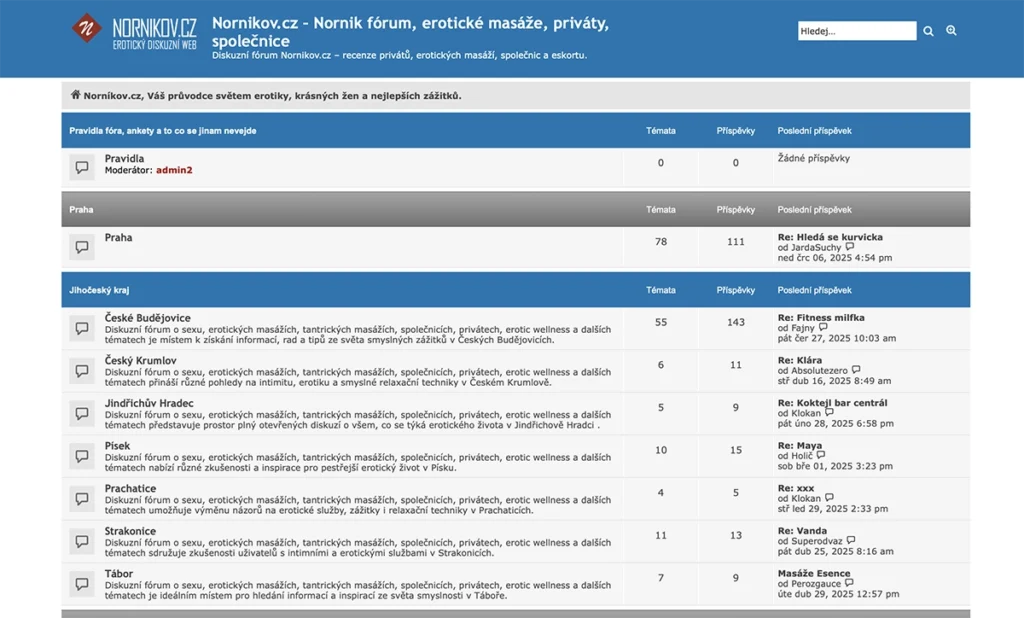The height and width of the screenshot is (618, 1024).
Task: View latest post icon after Klokan in Prachatice row
Action: pyautogui.click(x=829, y=498)
